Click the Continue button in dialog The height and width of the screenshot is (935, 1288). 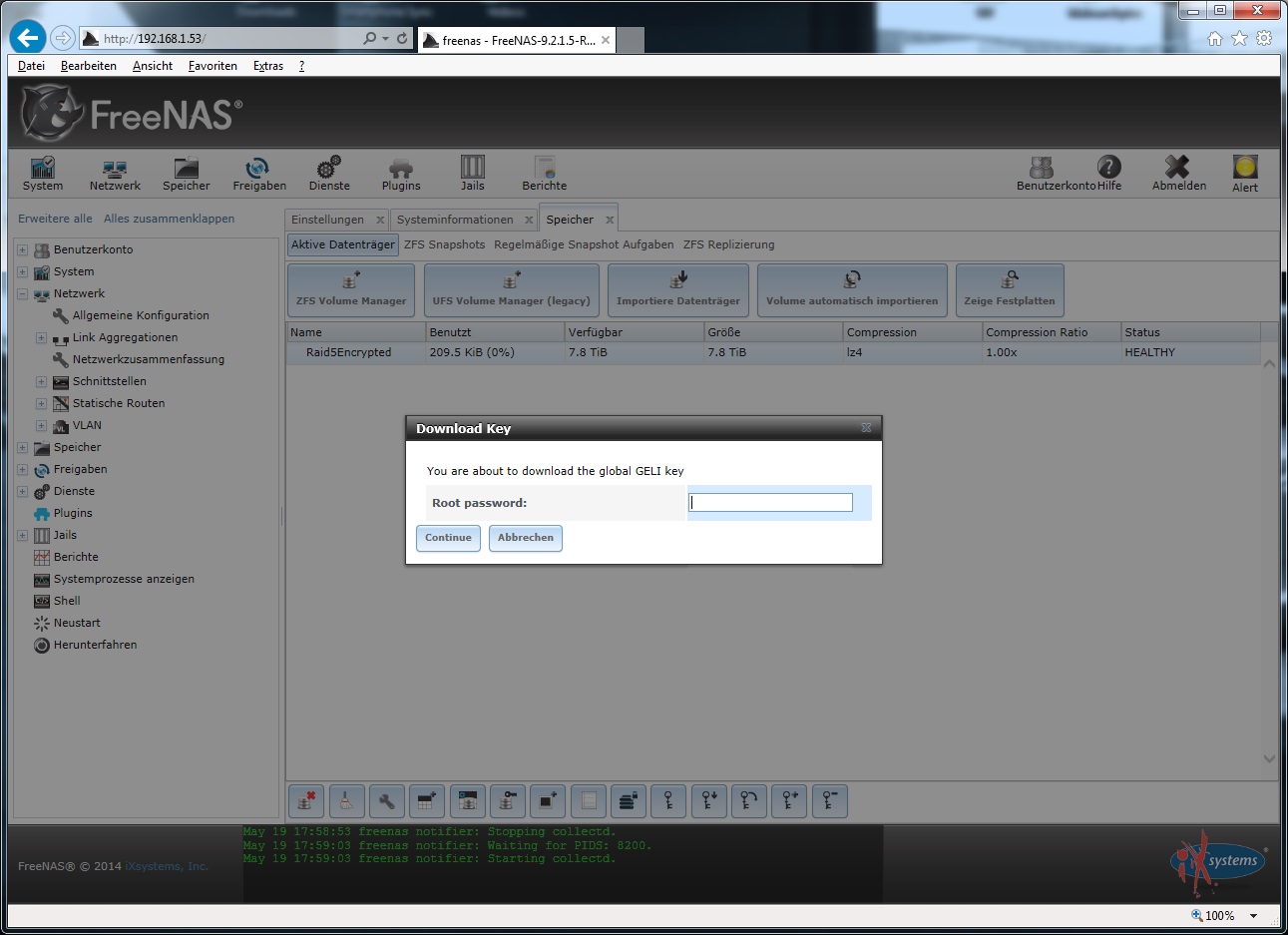coord(448,538)
